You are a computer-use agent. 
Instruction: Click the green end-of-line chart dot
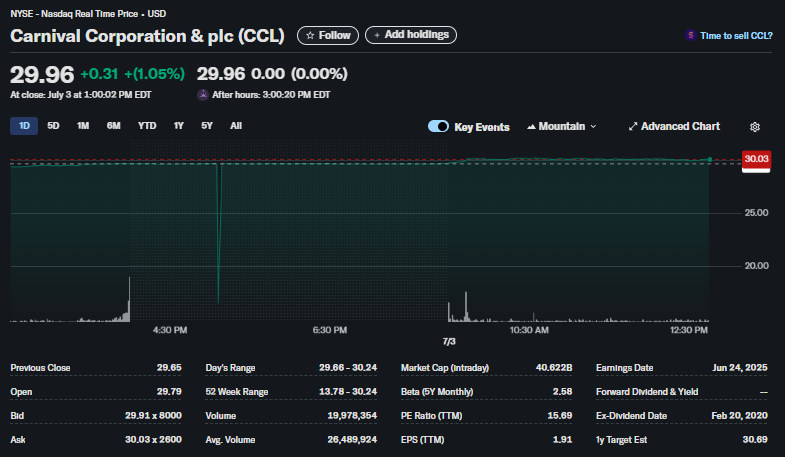pyautogui.click(x=709, y=160)
